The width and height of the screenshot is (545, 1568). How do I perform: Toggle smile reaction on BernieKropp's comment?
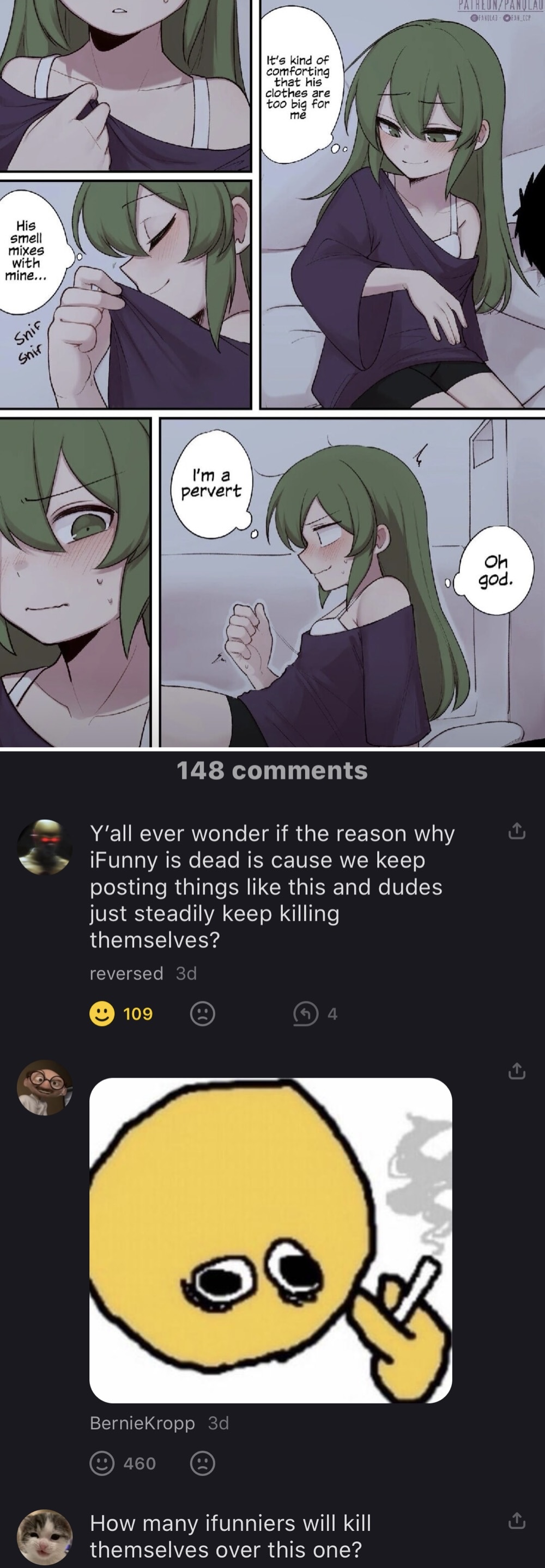click(102, 1463)
